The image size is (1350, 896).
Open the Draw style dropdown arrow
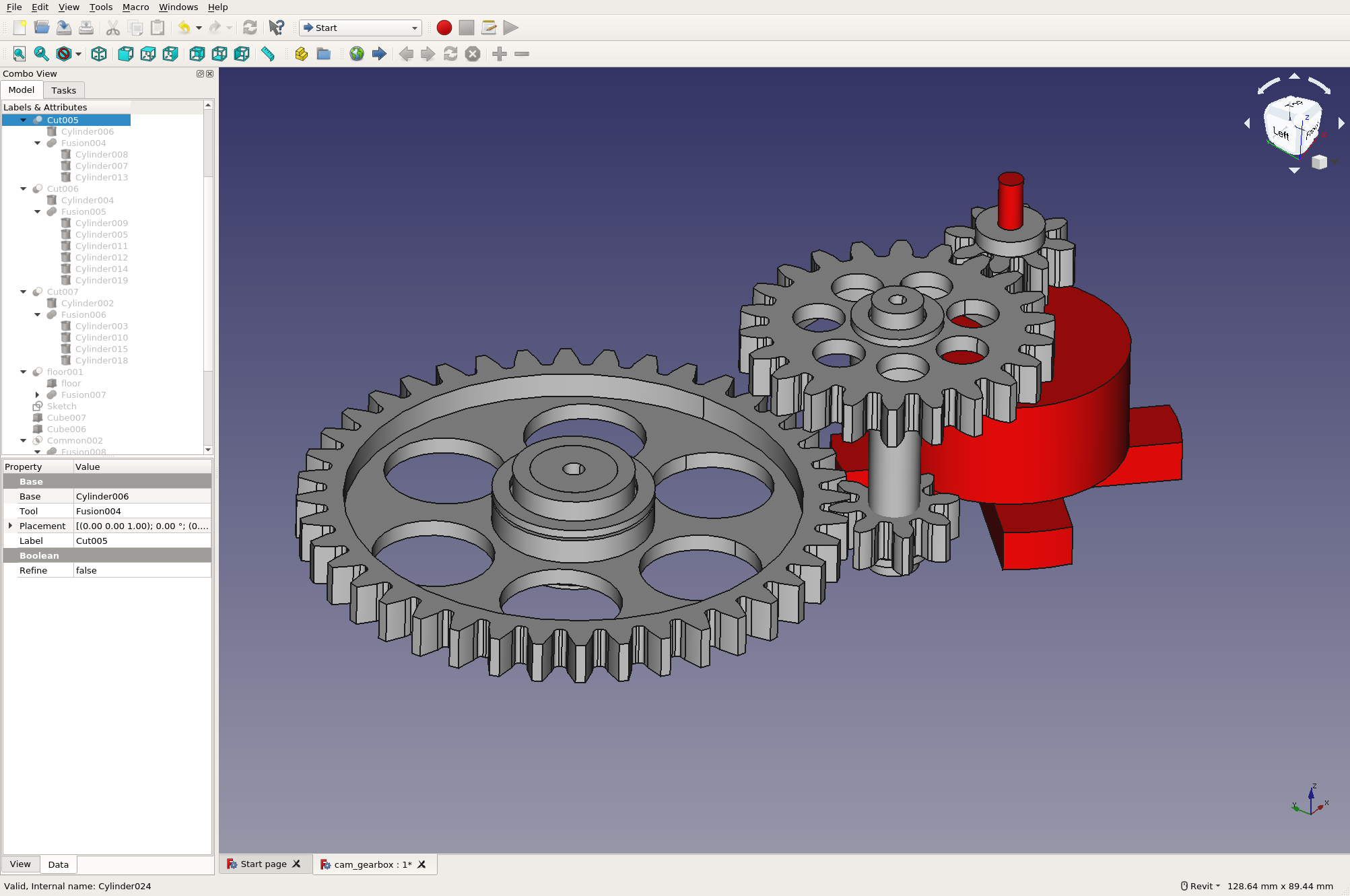[x=79, y=54]
